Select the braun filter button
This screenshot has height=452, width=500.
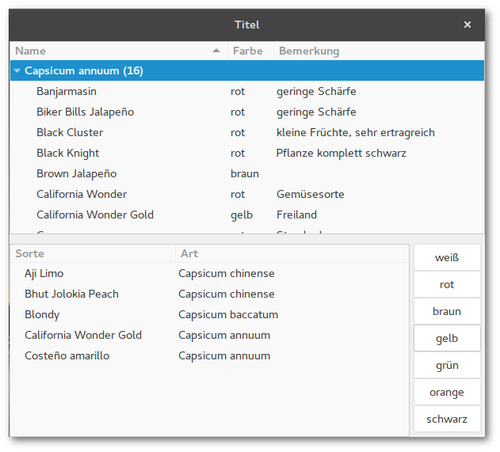(x=447, y=311)
